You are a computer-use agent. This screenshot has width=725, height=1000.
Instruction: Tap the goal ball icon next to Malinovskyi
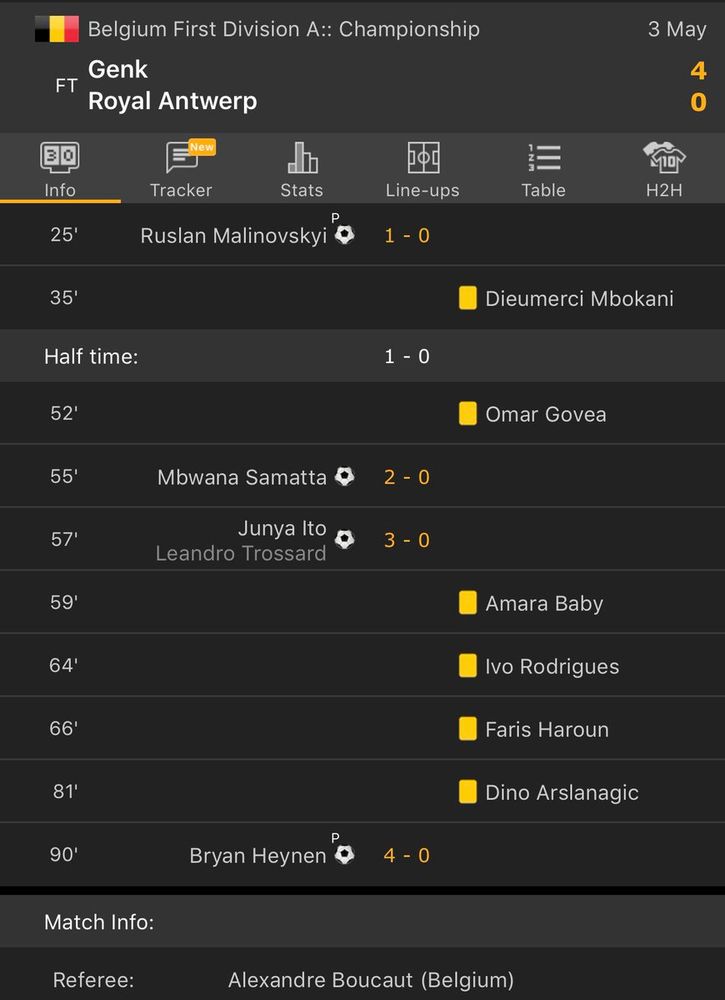pyautogui.click(x=345, y=235)
